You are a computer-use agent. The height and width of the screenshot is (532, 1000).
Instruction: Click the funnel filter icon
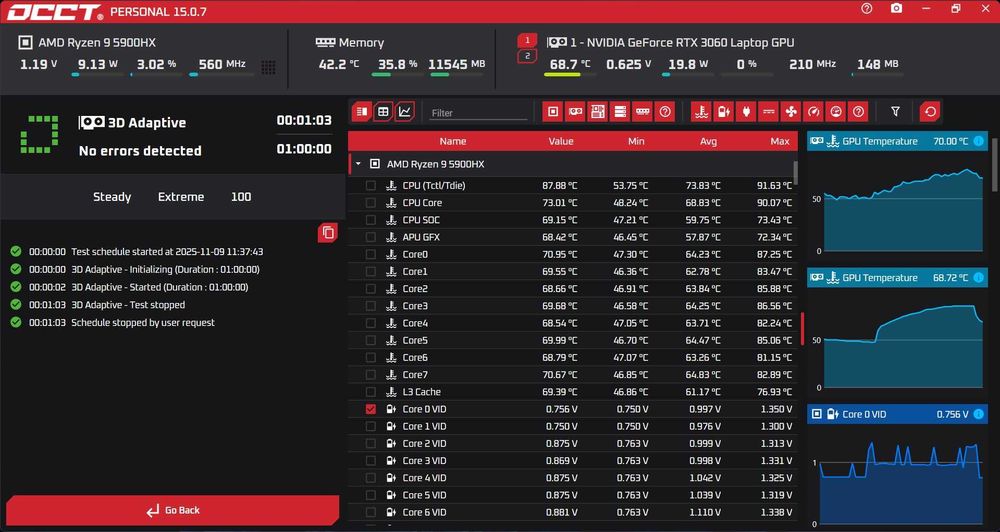895,112
